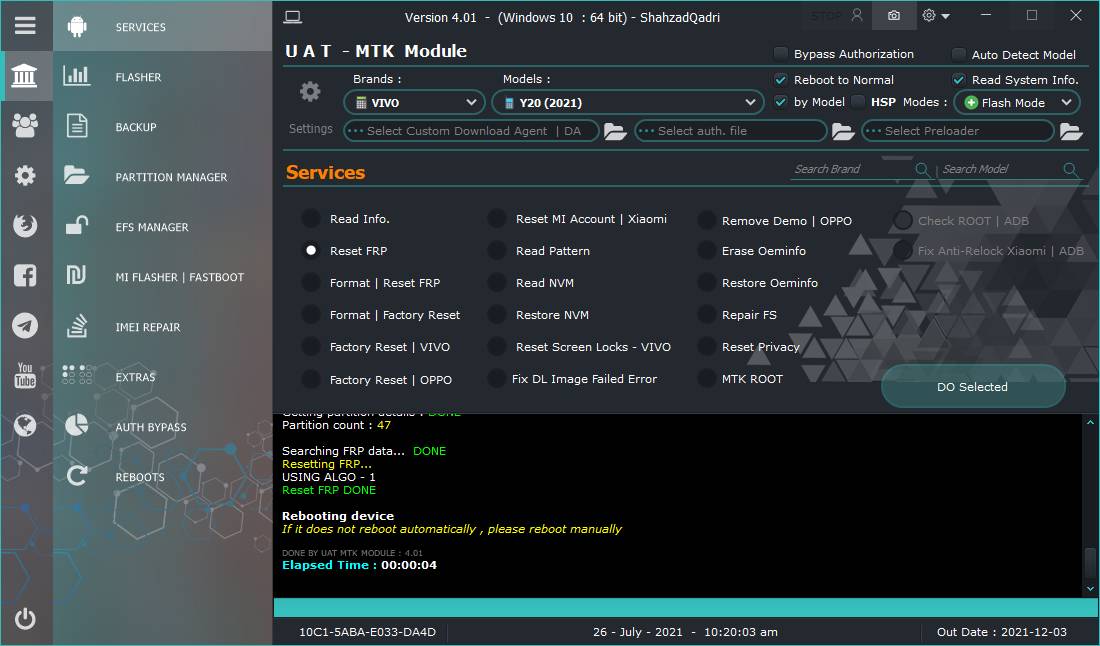Click the Search Model magnifier icon
The height and width of the screenshot is (646, 1100).
pyautogui.click(x=1071, y=170)
